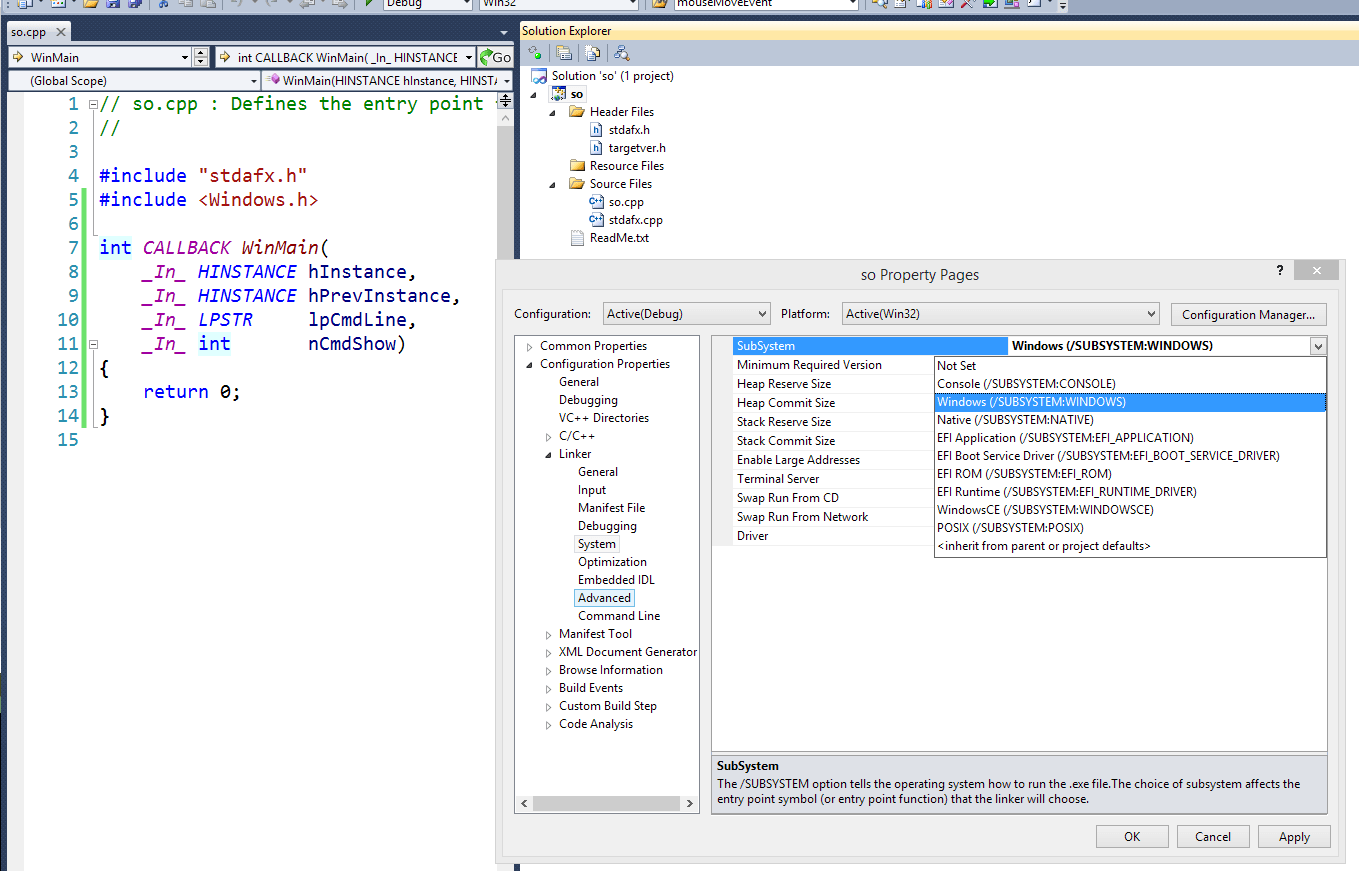This screenshot has width=1359, height=871.
Task: Expand the C/C++ properties node
Action: [x=548, y=436]
